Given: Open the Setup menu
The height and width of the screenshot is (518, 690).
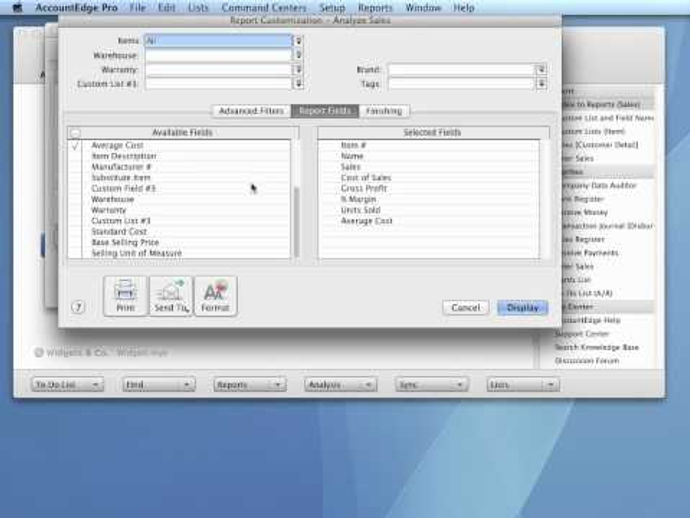Looking at the screenshot, I should [332, 7].
